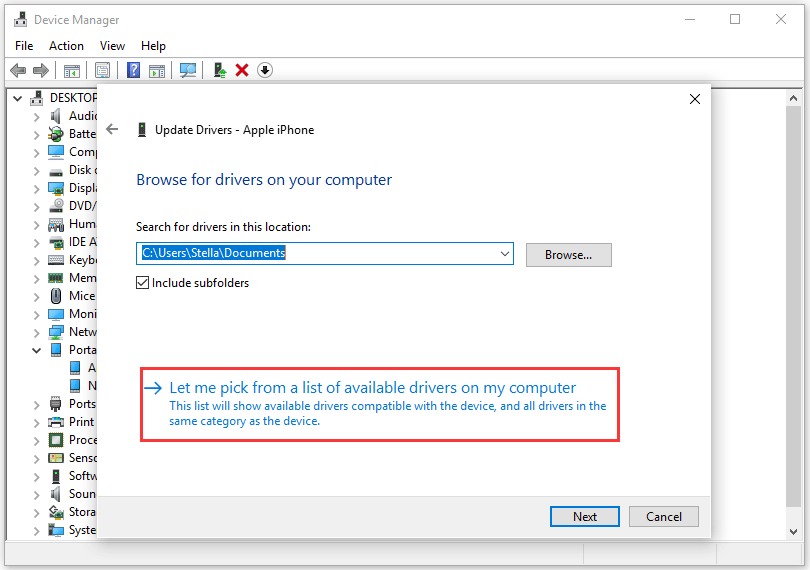
Task: Click the red Uninstall device icon
Action: click(x=241, y=70)
